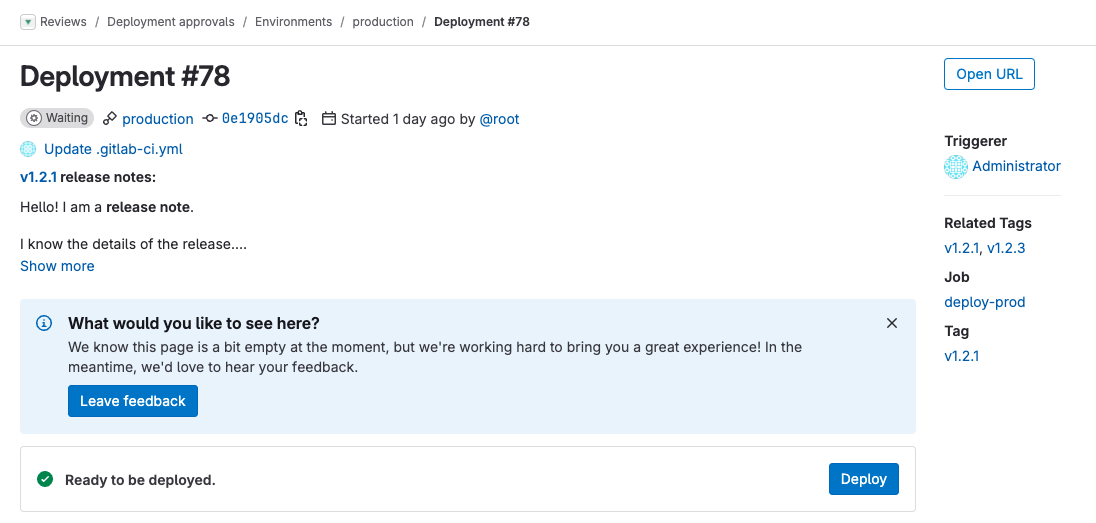The width and height of the screenshot is (1096, 523).
Task: Expand release notes with Show more
Action: click(57, 266)
